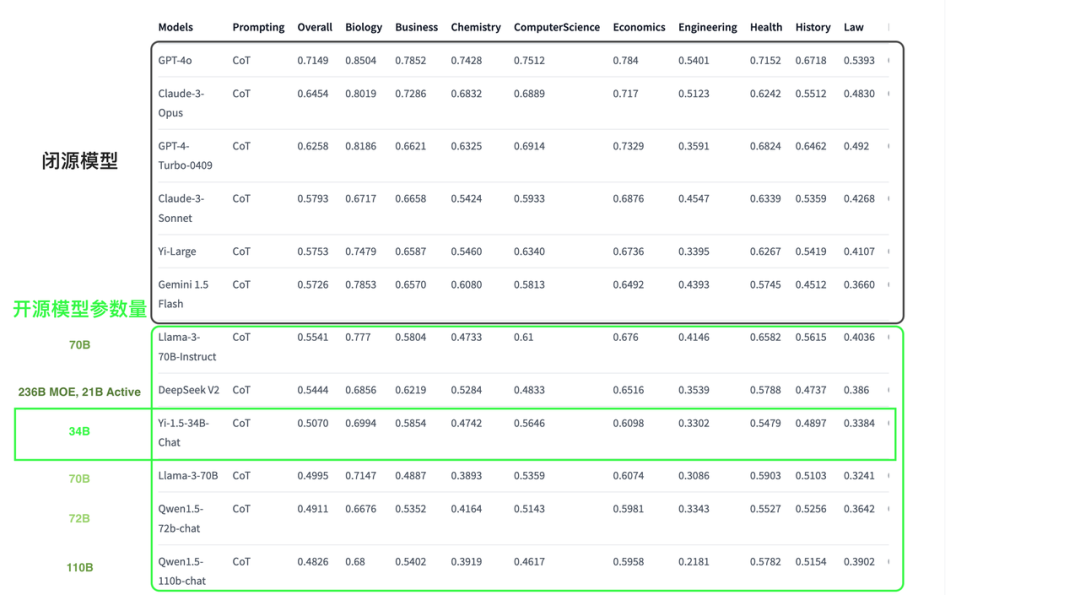The height and width of the screenshot is (595, 1080).
Task: Select the Claude-3-Sonnet model name
Action: (x=180, y=209)
